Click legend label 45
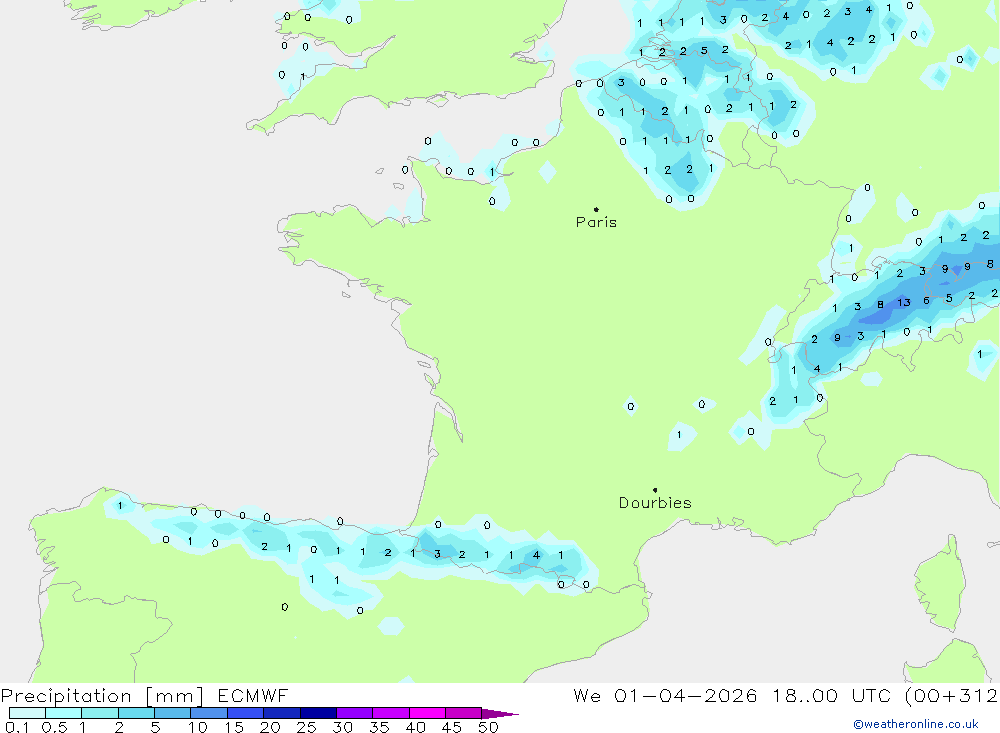Screen dimensions: 1000x733 coord(452,727)
